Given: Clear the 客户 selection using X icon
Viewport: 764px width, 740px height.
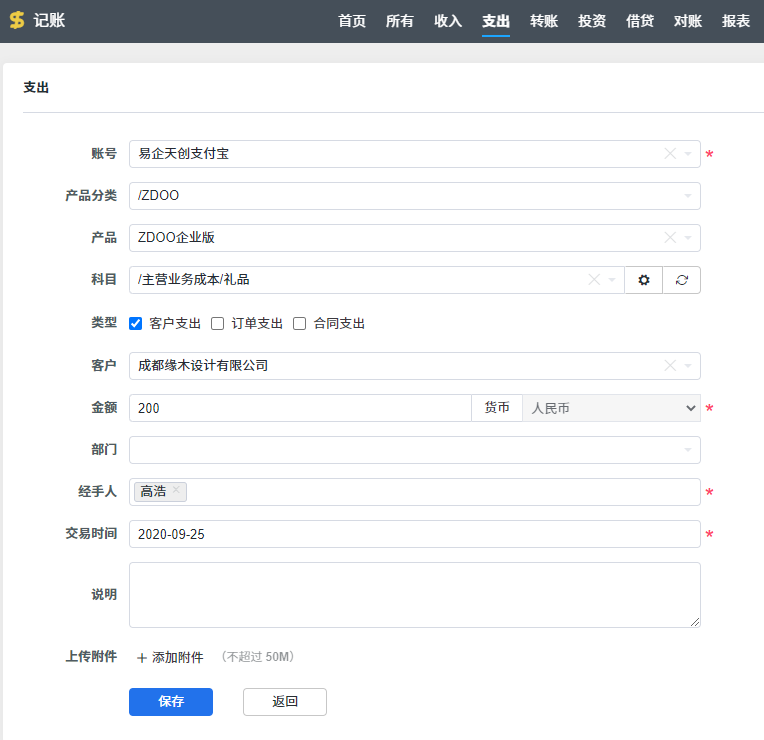Looking at the screenshot, I should point(670,366).
